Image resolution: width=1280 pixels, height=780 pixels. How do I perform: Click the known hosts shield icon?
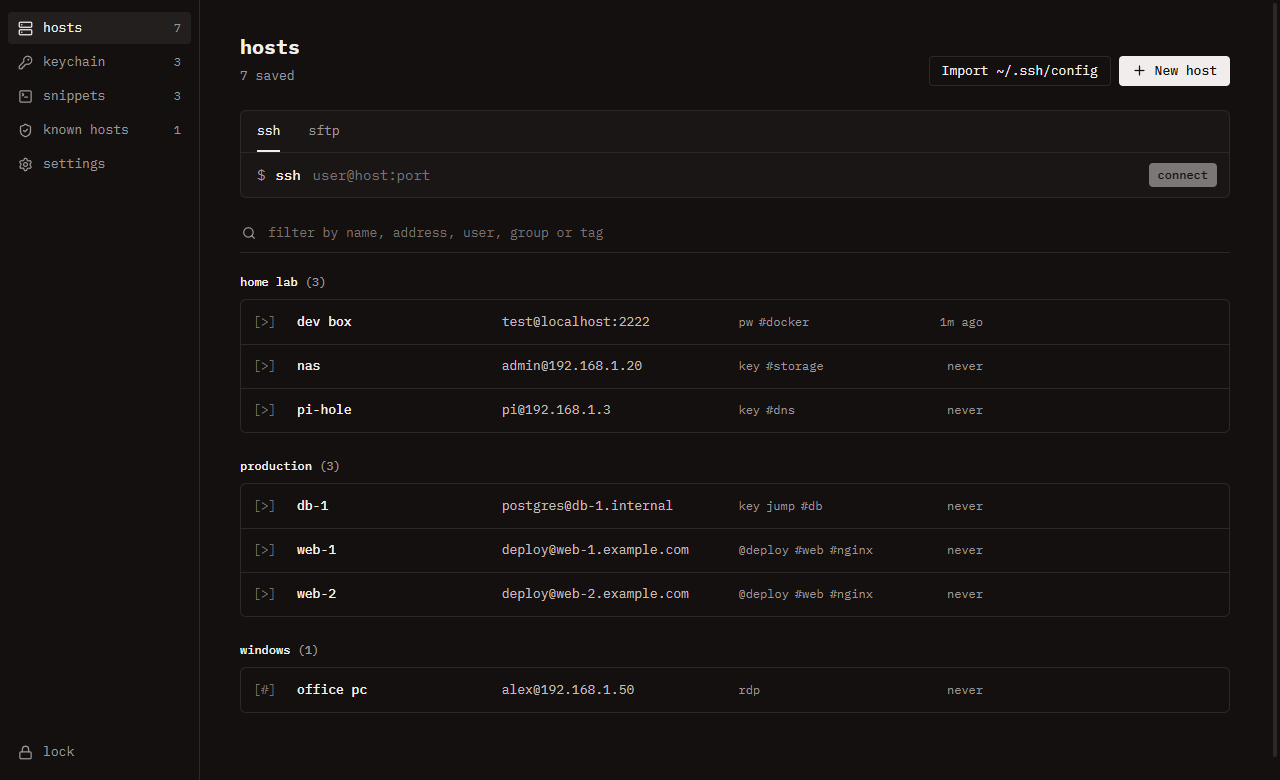(x=26, y=130)
